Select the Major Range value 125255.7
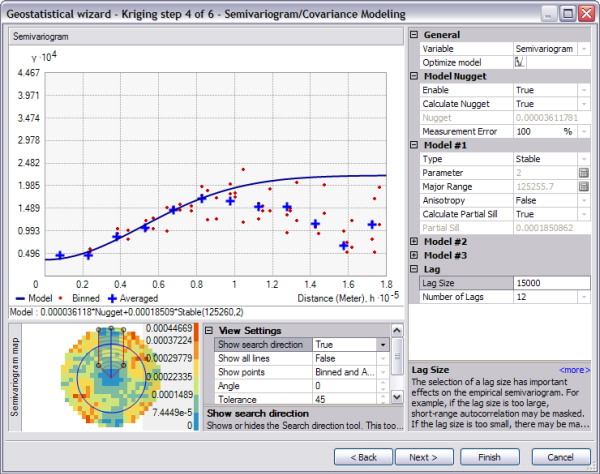Viewport: 600px width, 474px height. (x=535, y=187)
